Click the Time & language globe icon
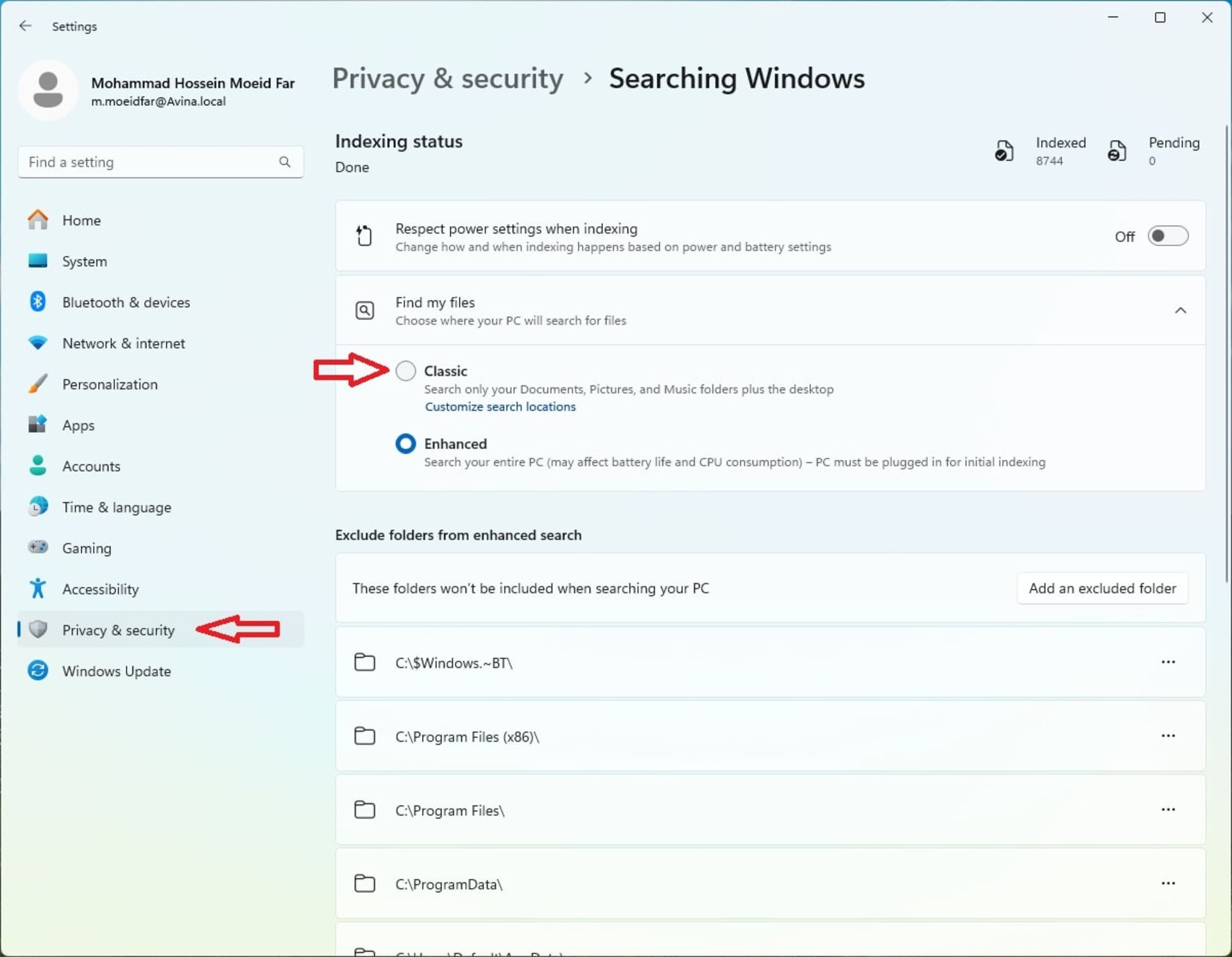Viewport: 1232px width, 957px height. pos(38,507)
